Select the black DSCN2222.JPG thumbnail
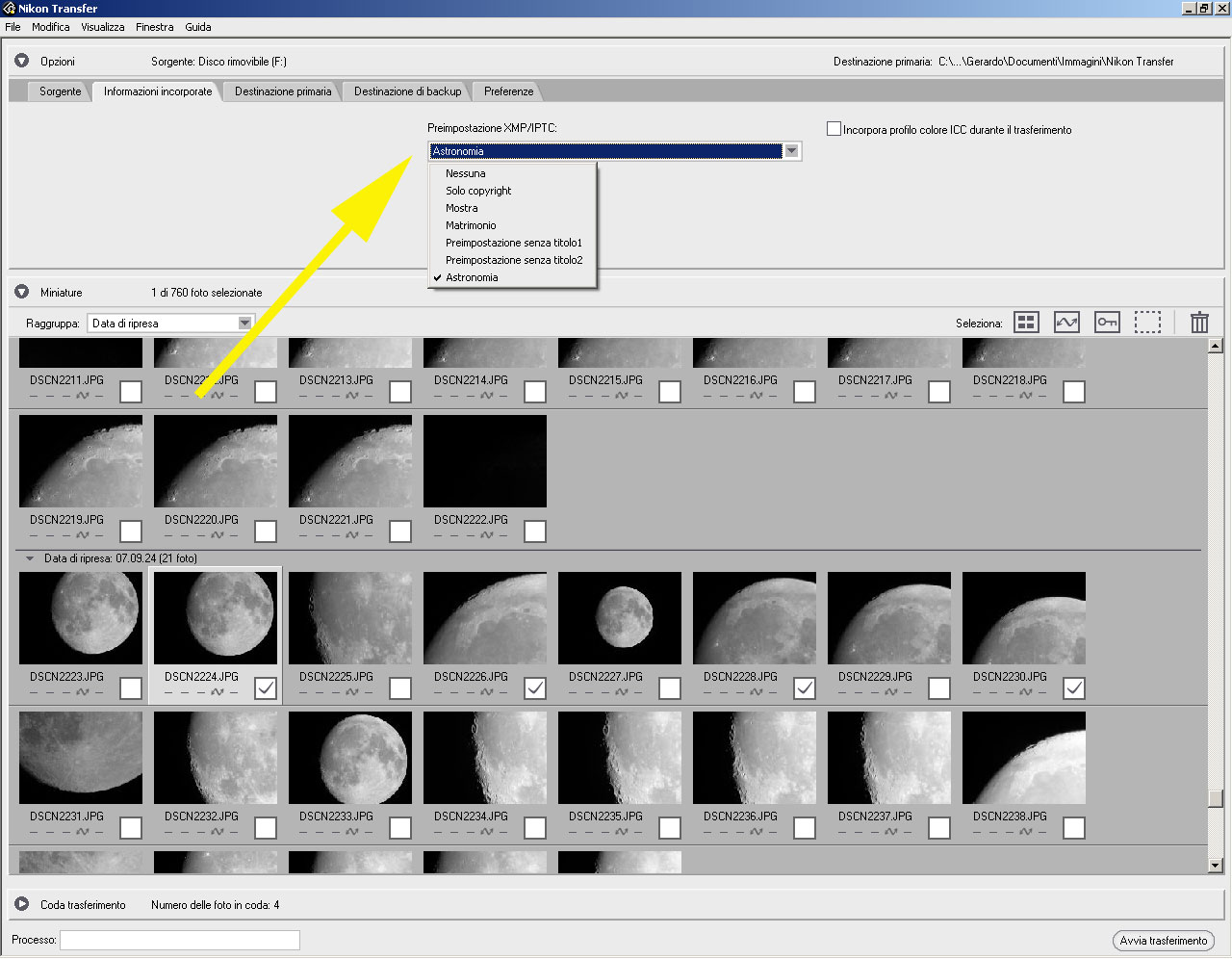Screen dimensions: 1232x959 click(x=485, y=461)
